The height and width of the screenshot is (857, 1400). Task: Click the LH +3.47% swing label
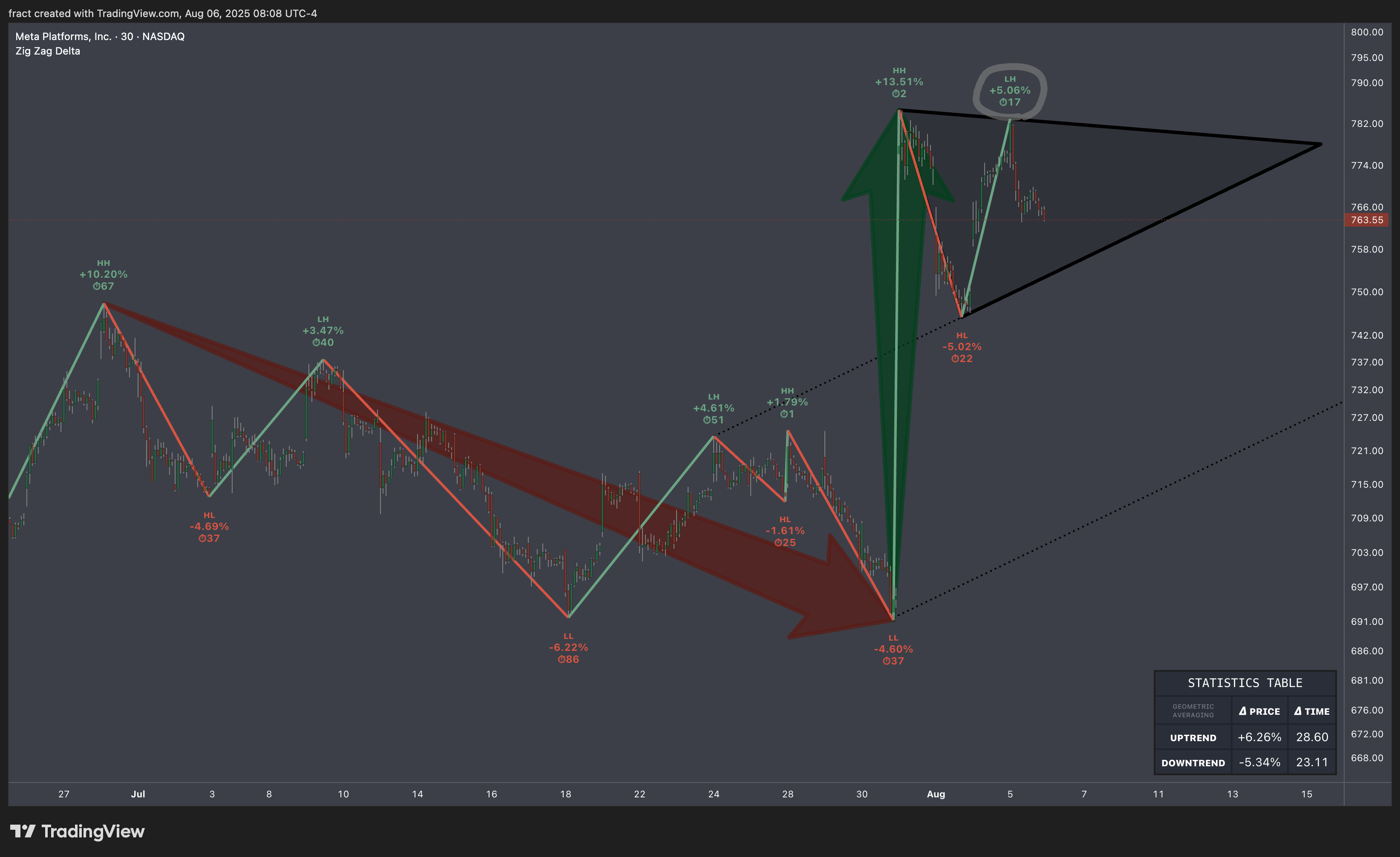[323, 331]
